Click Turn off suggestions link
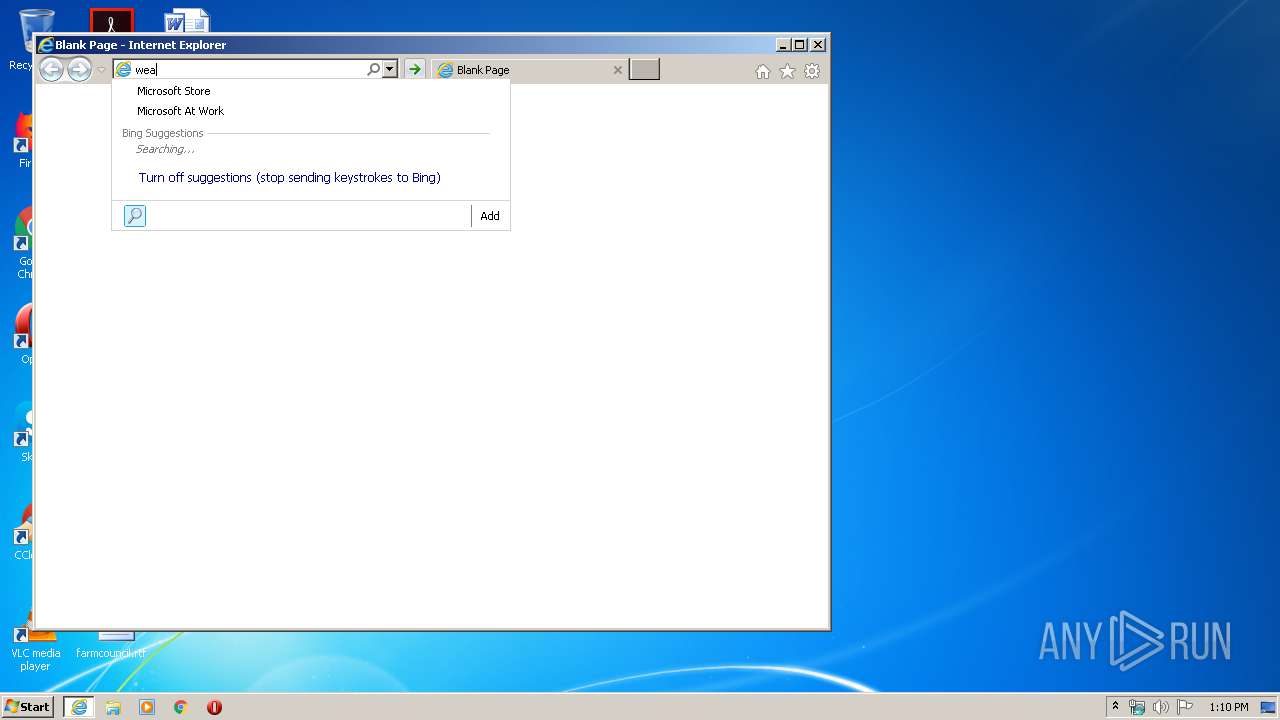1280x720 pixels. click(x=290, y=178)
